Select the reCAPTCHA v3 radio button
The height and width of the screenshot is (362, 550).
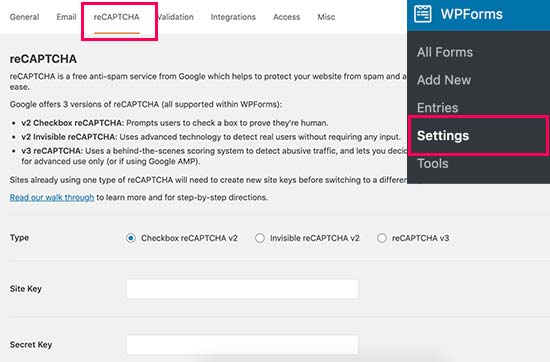tap(382, 238)
